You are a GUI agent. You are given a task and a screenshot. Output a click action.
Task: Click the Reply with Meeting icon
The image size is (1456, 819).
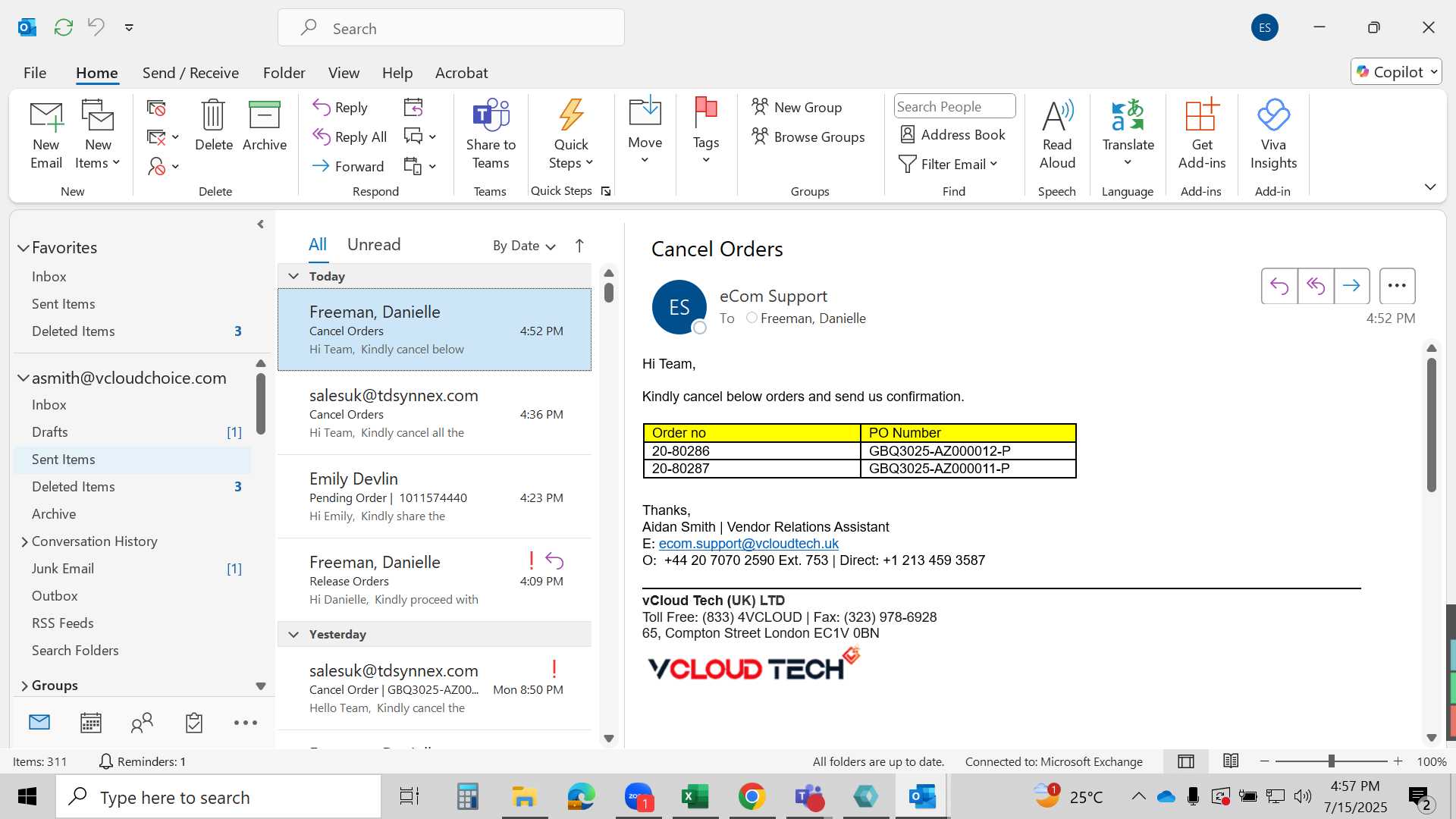pos(413,108)
